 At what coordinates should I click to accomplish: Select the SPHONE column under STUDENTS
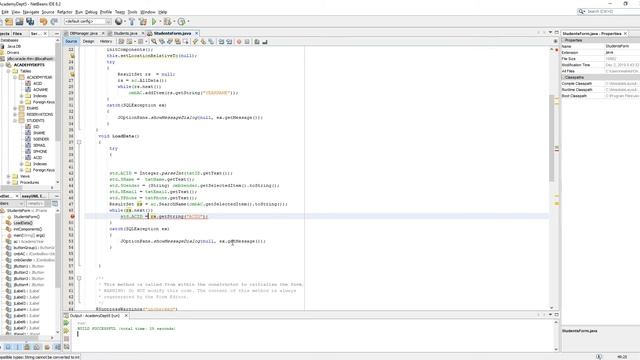click(x=40, y=151)
